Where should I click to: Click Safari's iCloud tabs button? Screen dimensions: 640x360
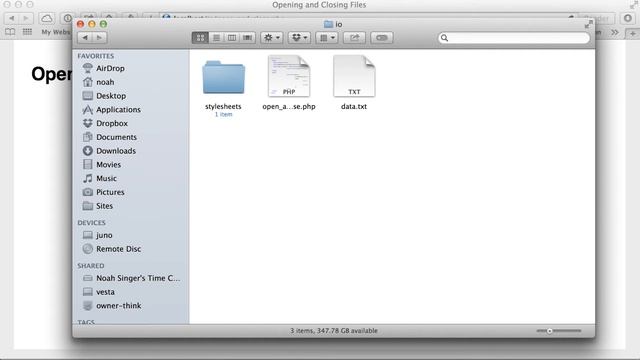pyautogui.click(x=47, y=18)
